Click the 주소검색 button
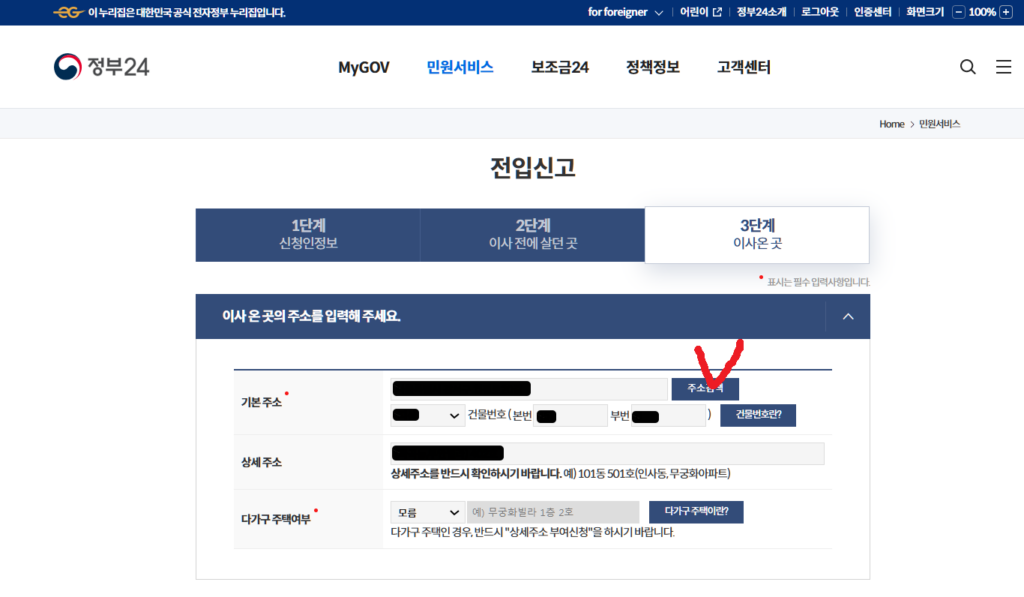The width and height of the screenshot is (1024, 597). [x=705, y=389]
